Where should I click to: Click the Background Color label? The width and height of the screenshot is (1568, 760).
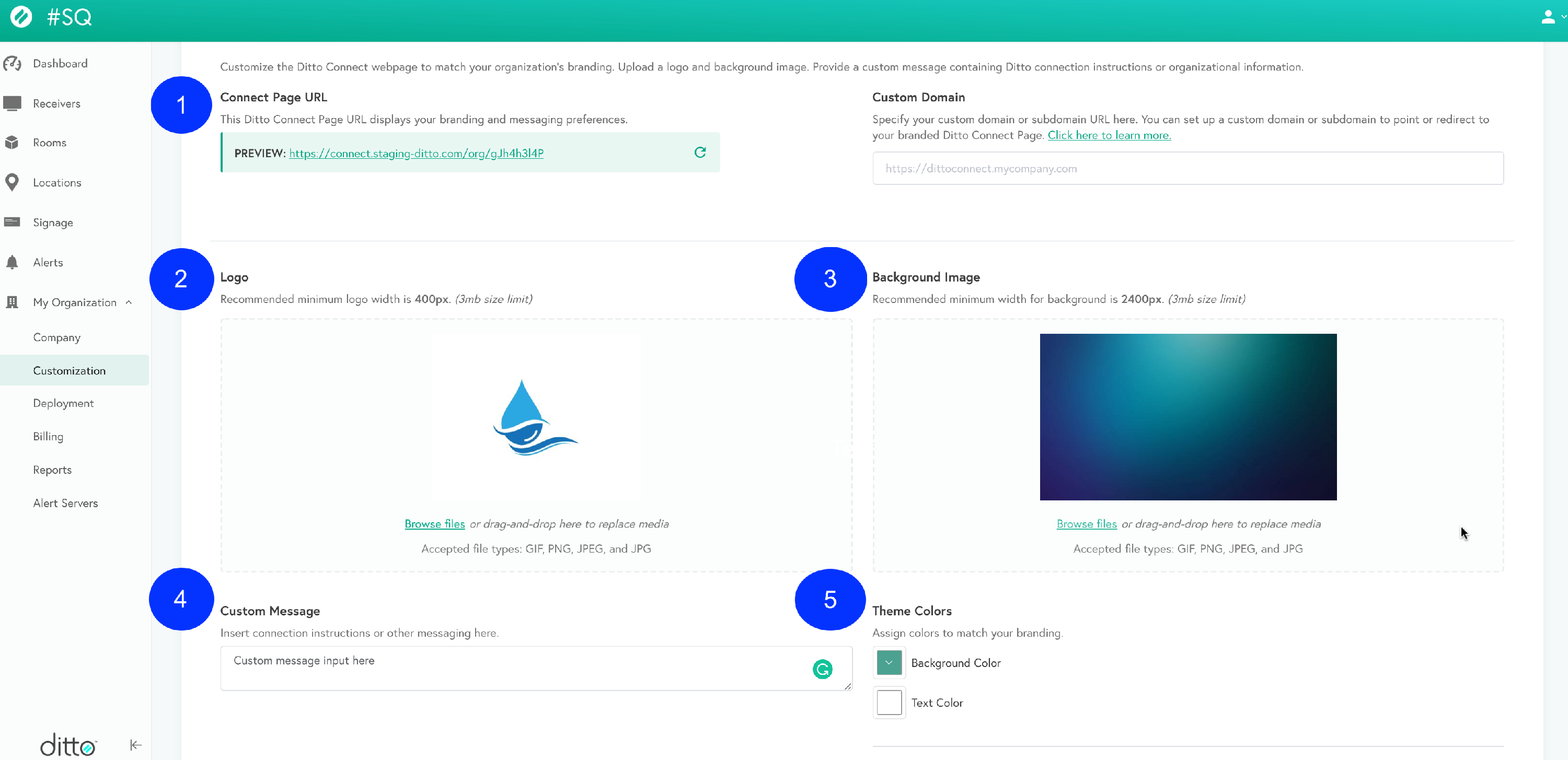click(x=955, y=663)
